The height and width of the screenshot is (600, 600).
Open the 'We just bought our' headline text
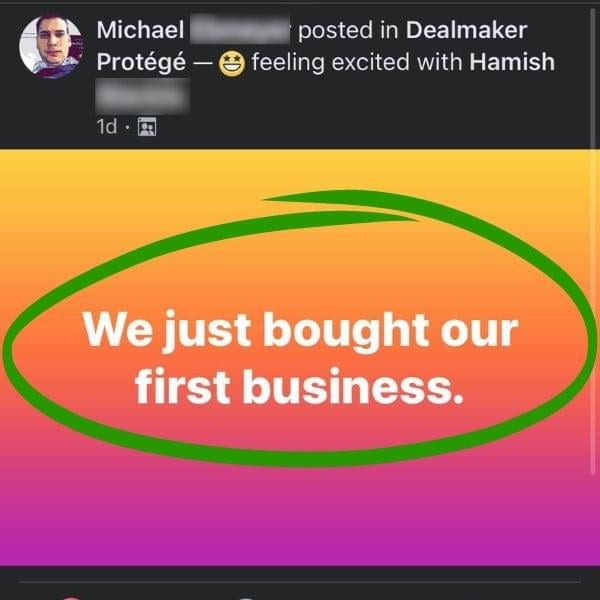pyautogui.click(x=300, y=331)
